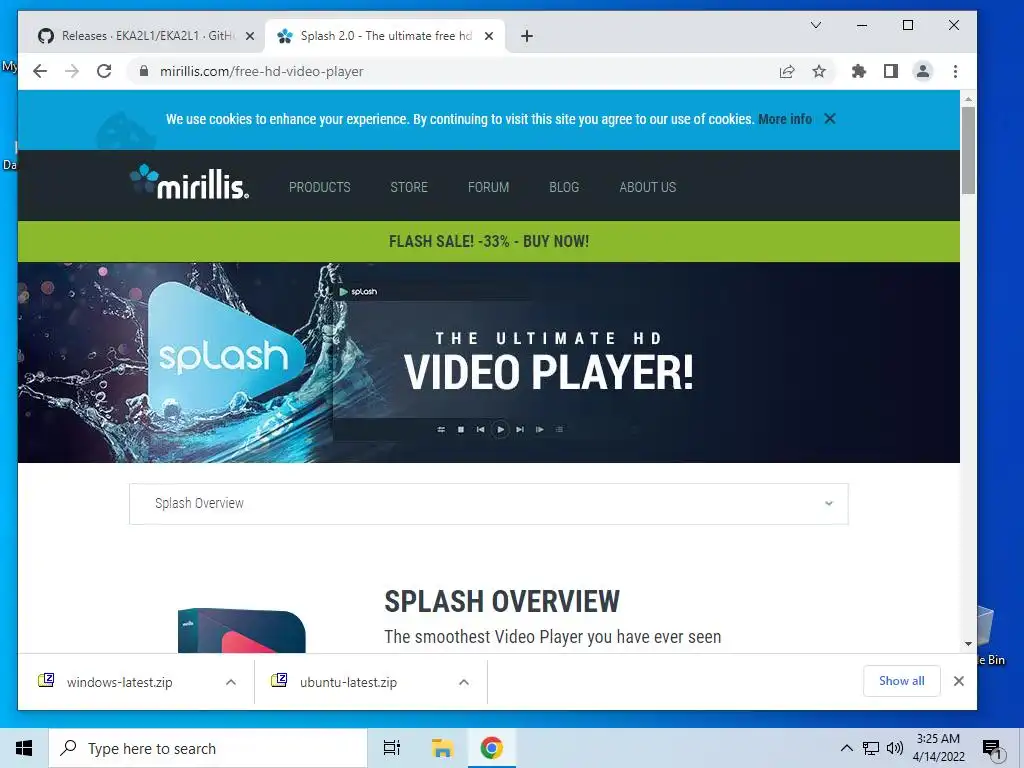The width and height of the screenshot is (1024, 768).
Task: Open network status tray icon
Action: pos(871,748)
